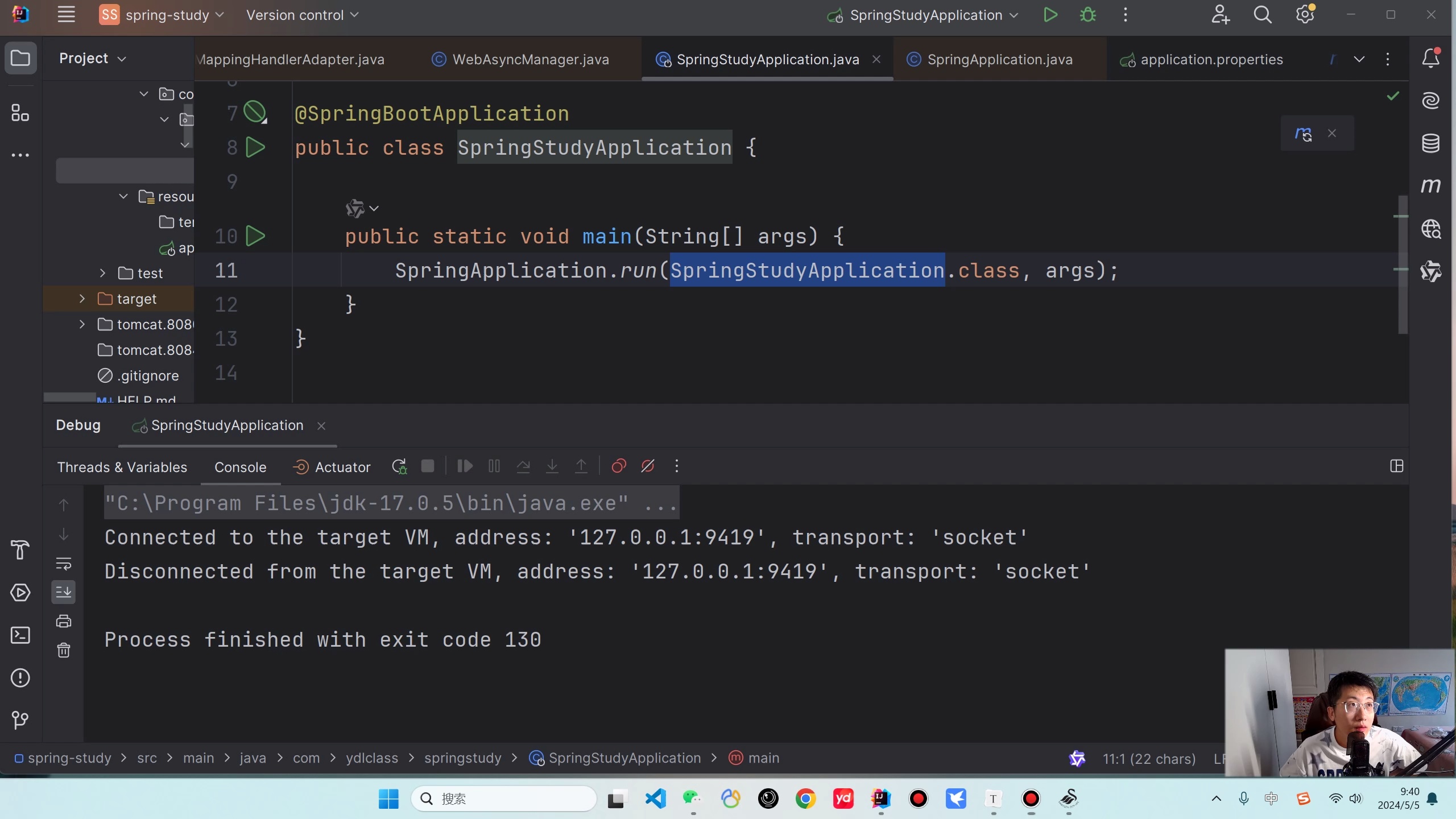Toggle Scroll to End in console
Image resolution: width=1456 pixels, height=819 pixels.
point(64,592)
